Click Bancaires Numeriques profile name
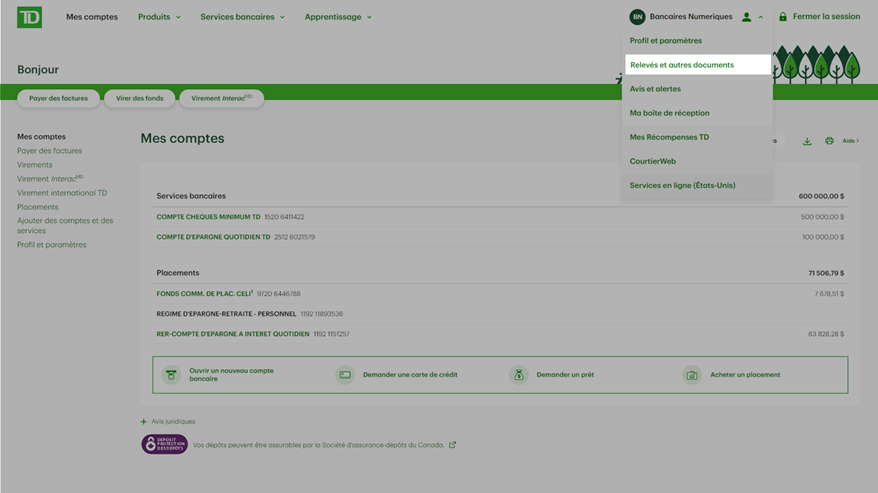 (x=691, y=17)
